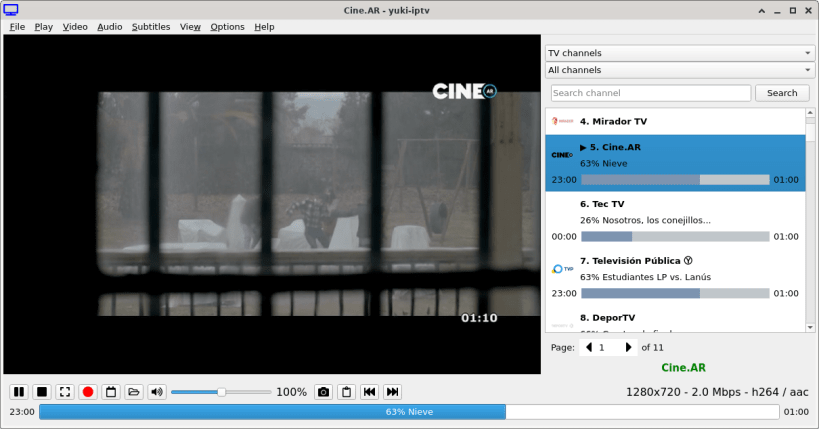The width and height of the screenshot is (819, 429).
Task: Click the Cine.AR logo in channel list
Action: [562, 155]
